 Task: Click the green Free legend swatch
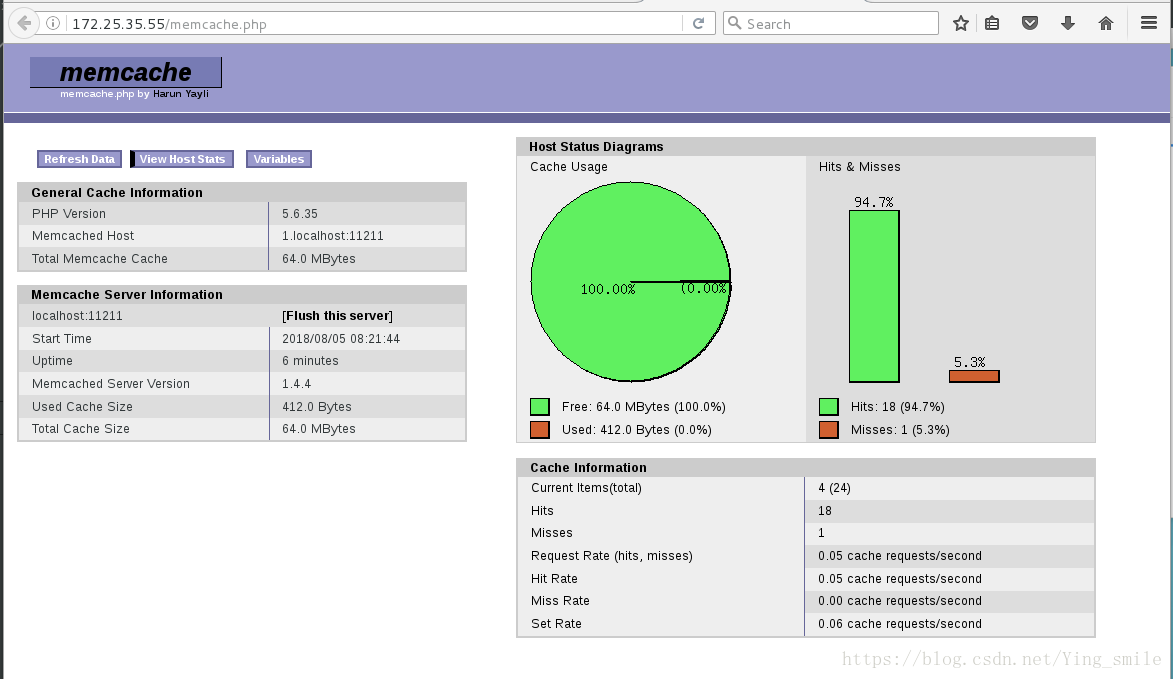[x=540, y=407]
